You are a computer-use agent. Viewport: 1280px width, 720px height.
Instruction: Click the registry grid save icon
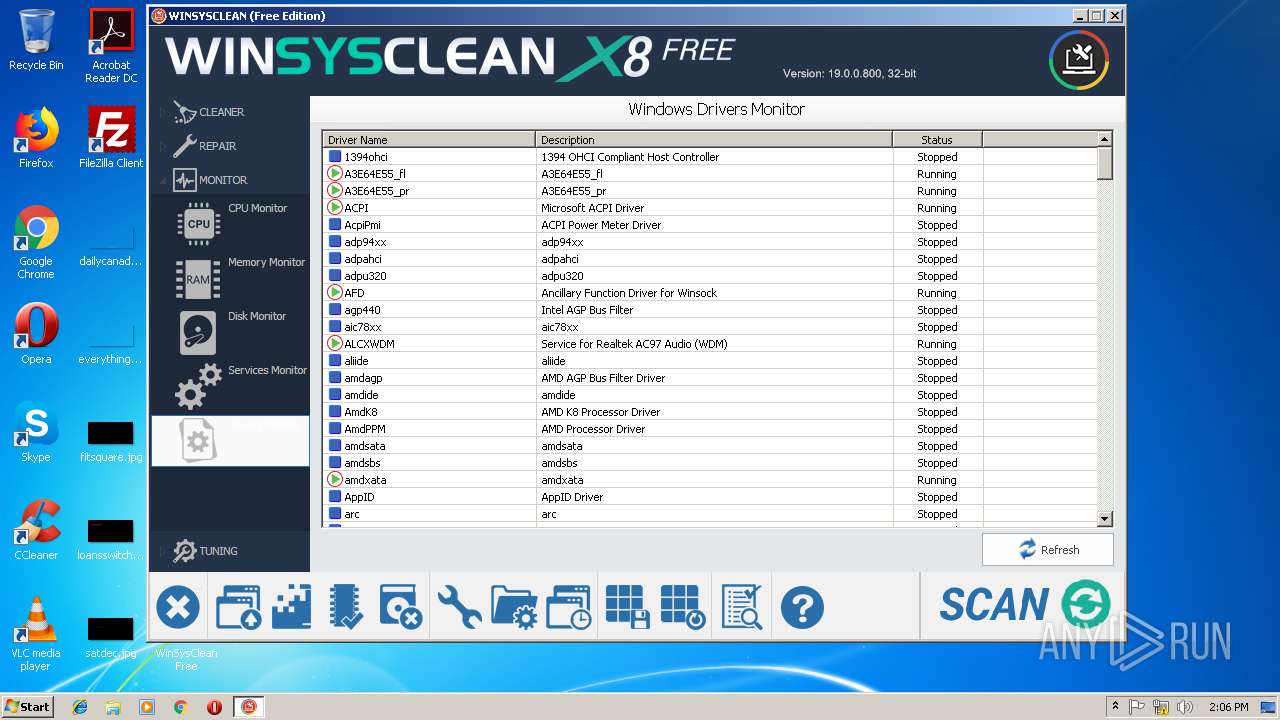click(x=629, y=607)
